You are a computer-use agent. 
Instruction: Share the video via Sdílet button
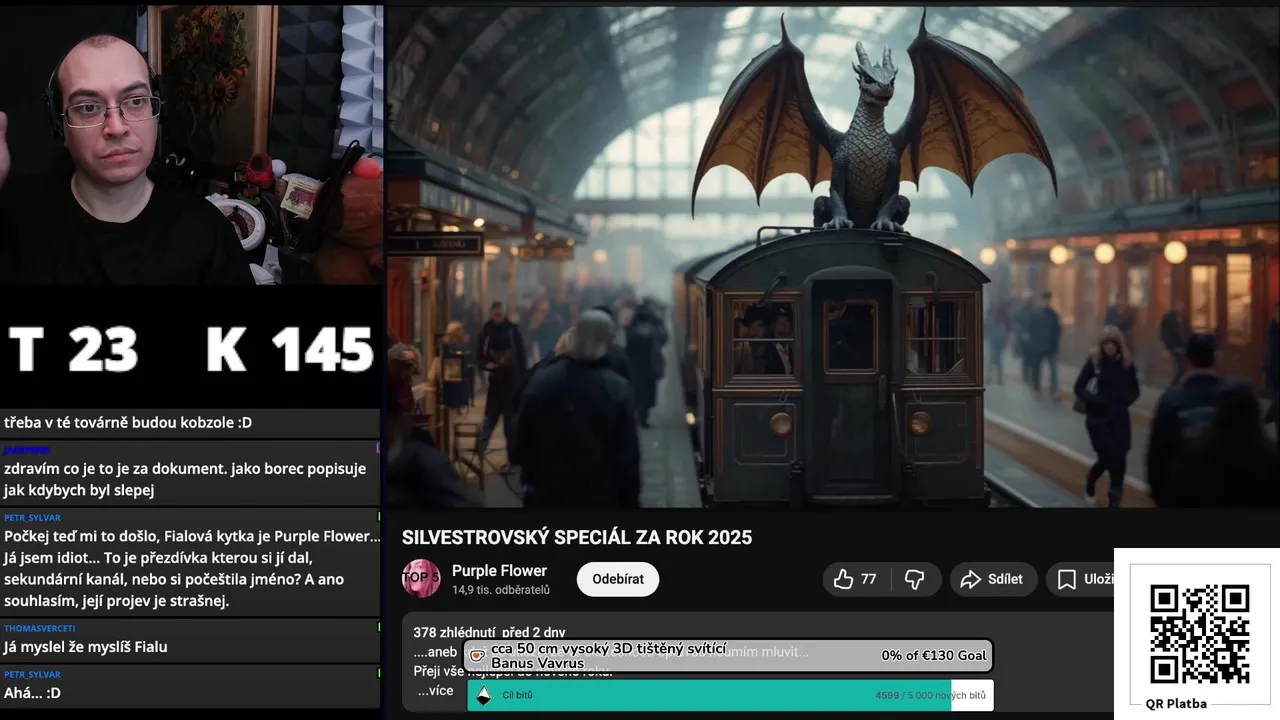[x=993, y=579]
